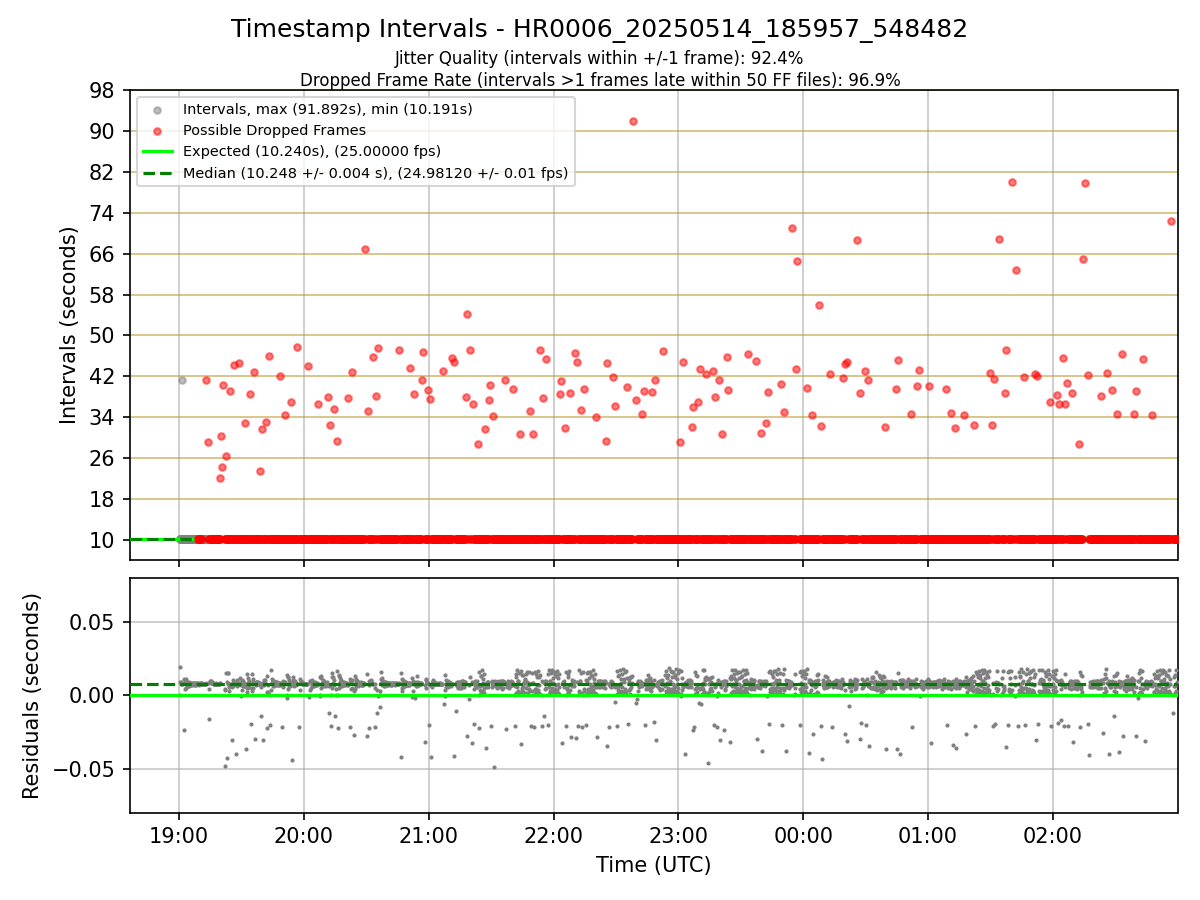Click the 42 y-axis tick label
Image resolution: width=1200 pixels, height=900 pixels.
(104, 377)
